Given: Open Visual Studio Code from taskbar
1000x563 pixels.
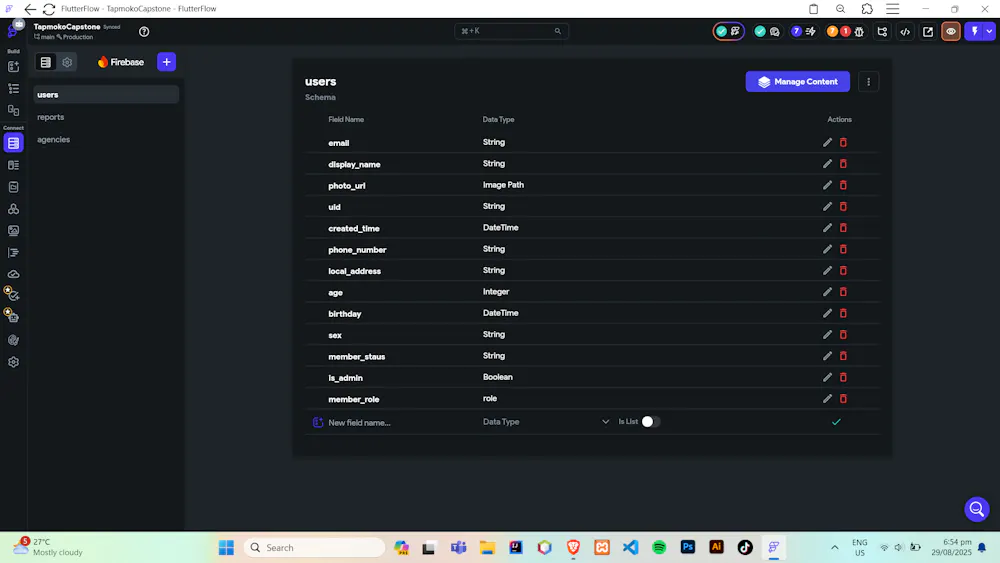Looking at the screenshot, I should coord(630,547).
